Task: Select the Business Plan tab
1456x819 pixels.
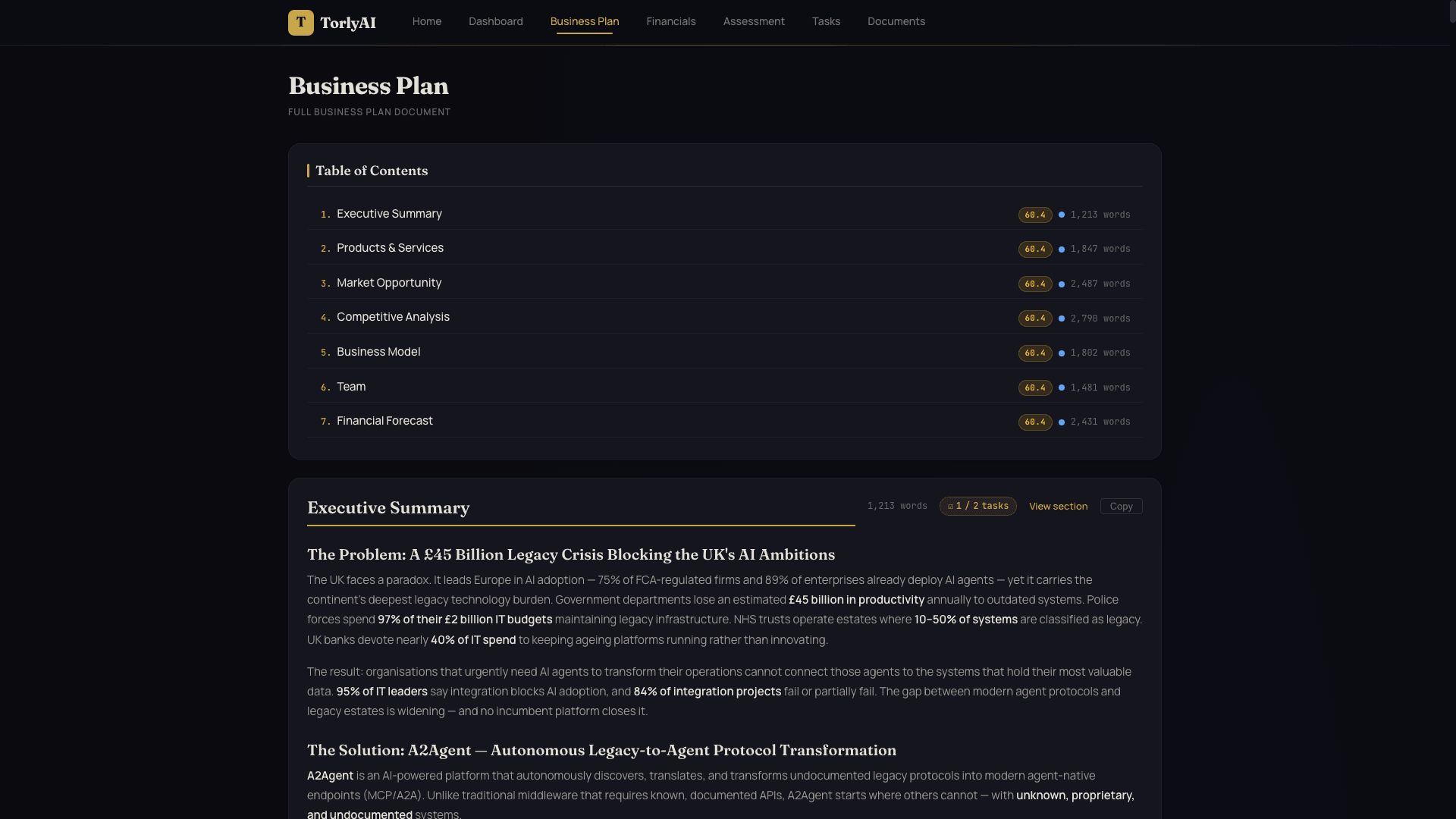Action: click(x=584, y=21)
